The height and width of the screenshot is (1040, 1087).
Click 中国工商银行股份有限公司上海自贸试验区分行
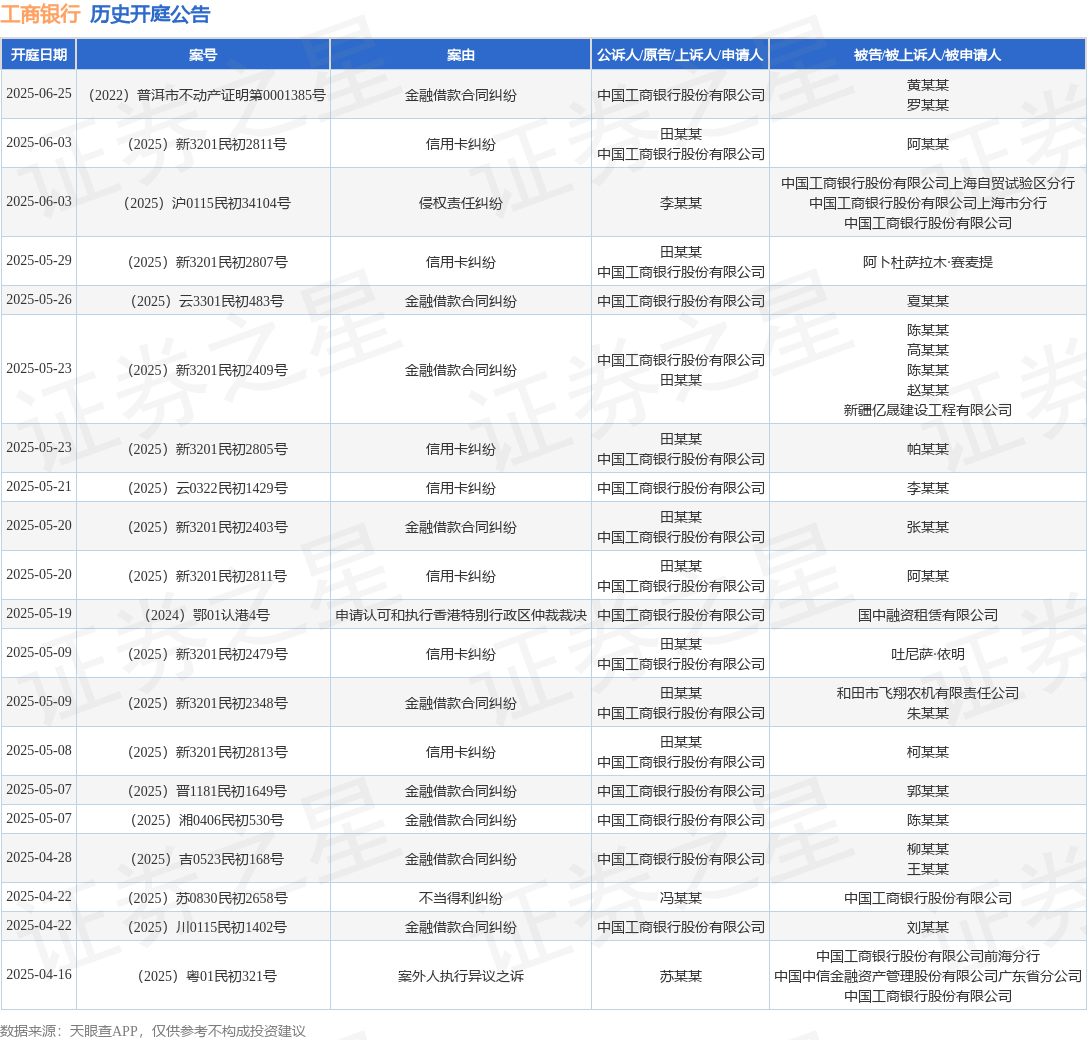(x=928, y=183)
